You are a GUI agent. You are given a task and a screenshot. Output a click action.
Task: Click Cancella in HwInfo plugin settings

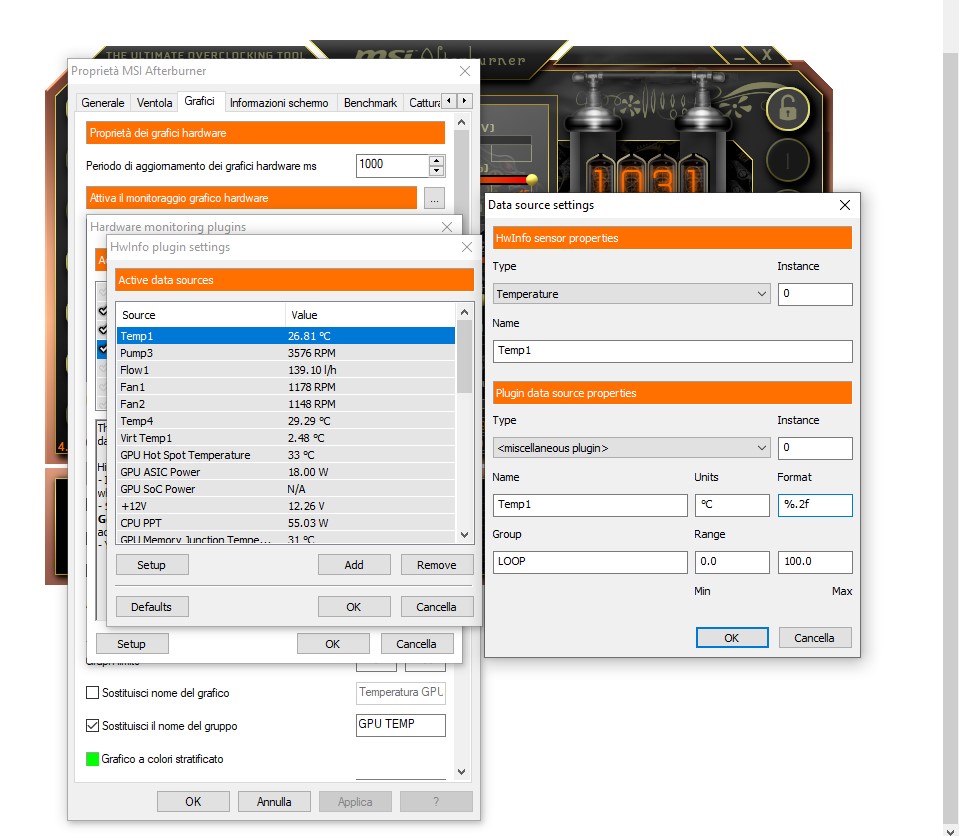(437, 607)
